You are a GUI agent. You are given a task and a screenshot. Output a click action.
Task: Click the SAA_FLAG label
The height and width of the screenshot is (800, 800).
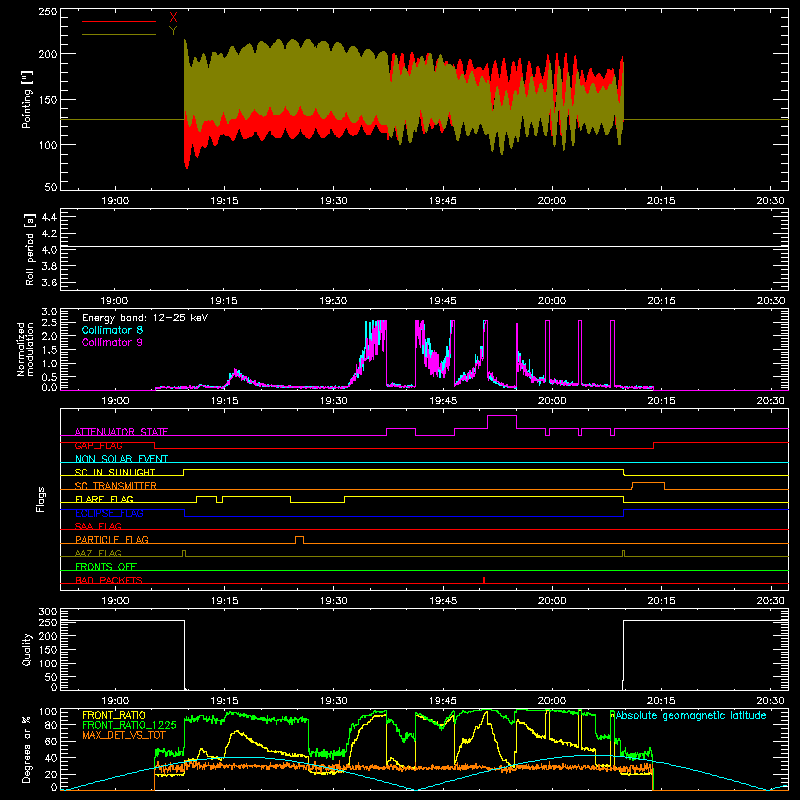[x=98, y=526]
